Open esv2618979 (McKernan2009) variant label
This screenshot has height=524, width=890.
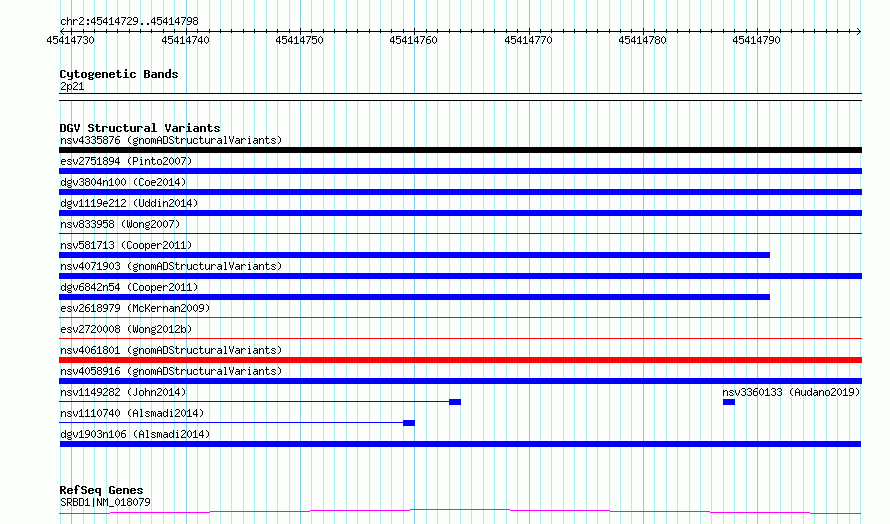point(135,308)
